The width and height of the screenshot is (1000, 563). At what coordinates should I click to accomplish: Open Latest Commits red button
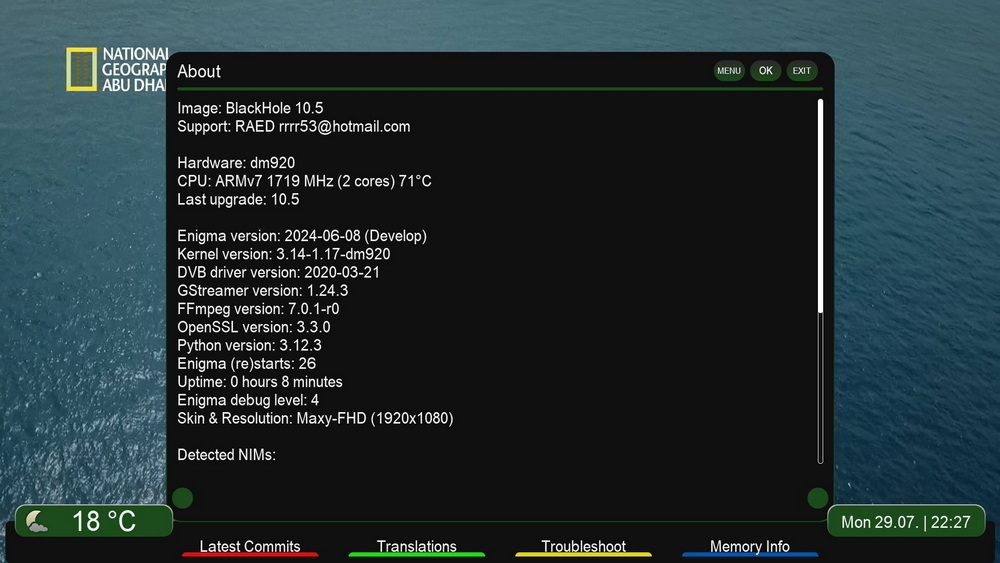coord(250,547)
